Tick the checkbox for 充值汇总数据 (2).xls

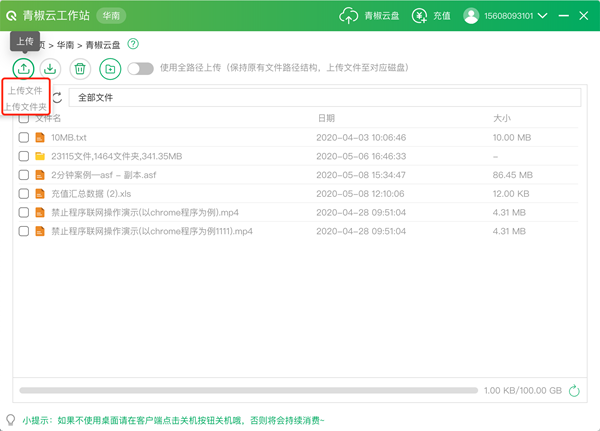tap(23, 193)
